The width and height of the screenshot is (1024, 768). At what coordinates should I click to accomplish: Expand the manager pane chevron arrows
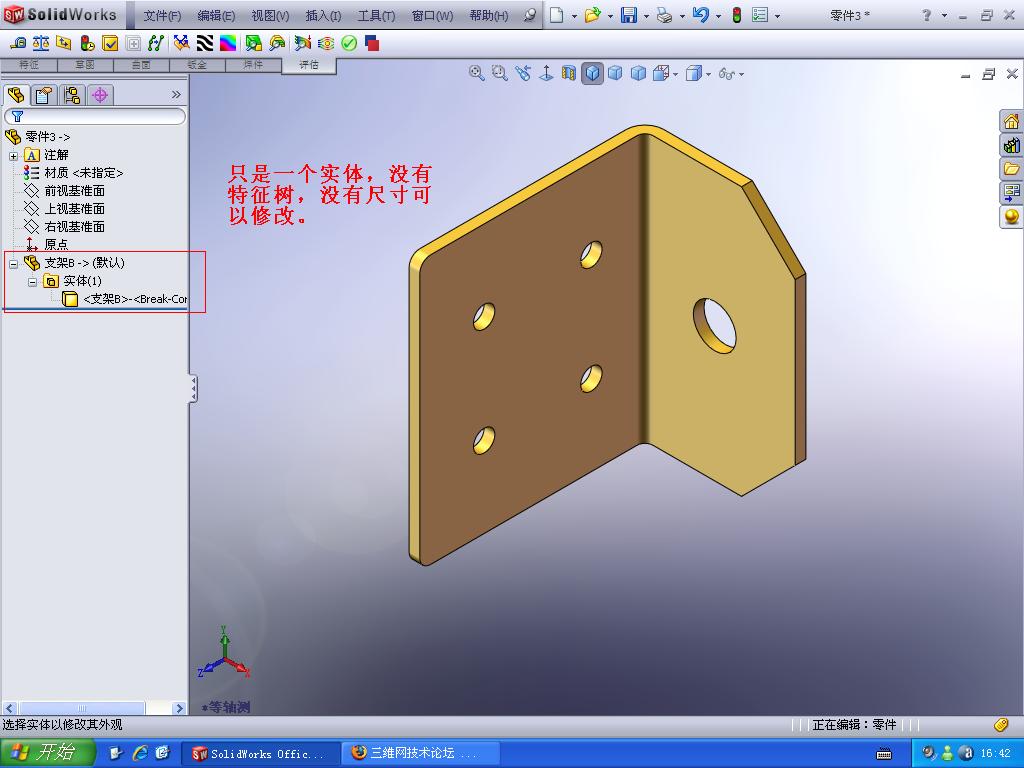pos(176,95)
